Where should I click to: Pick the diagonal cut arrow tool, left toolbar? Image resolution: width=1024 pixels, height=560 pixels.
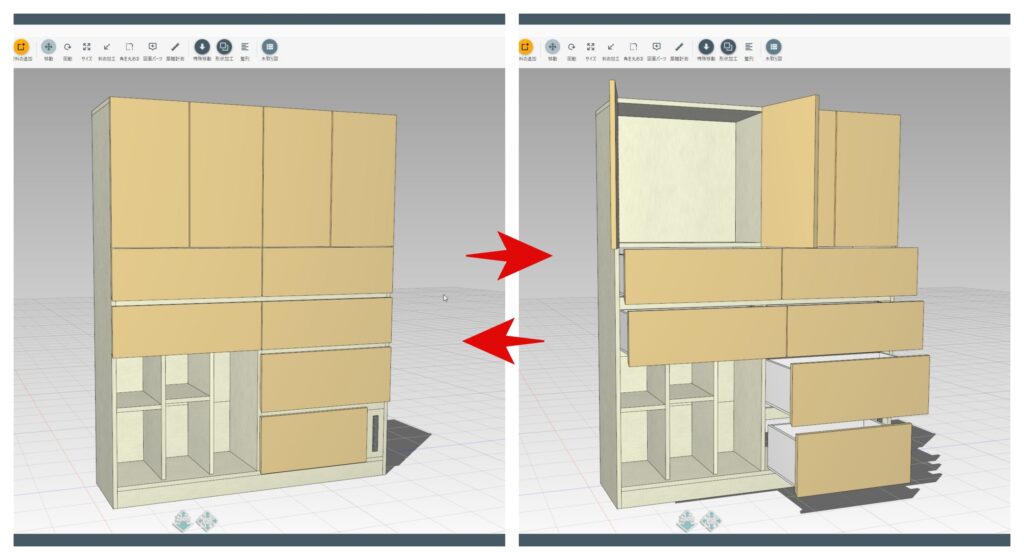(107, 47)
